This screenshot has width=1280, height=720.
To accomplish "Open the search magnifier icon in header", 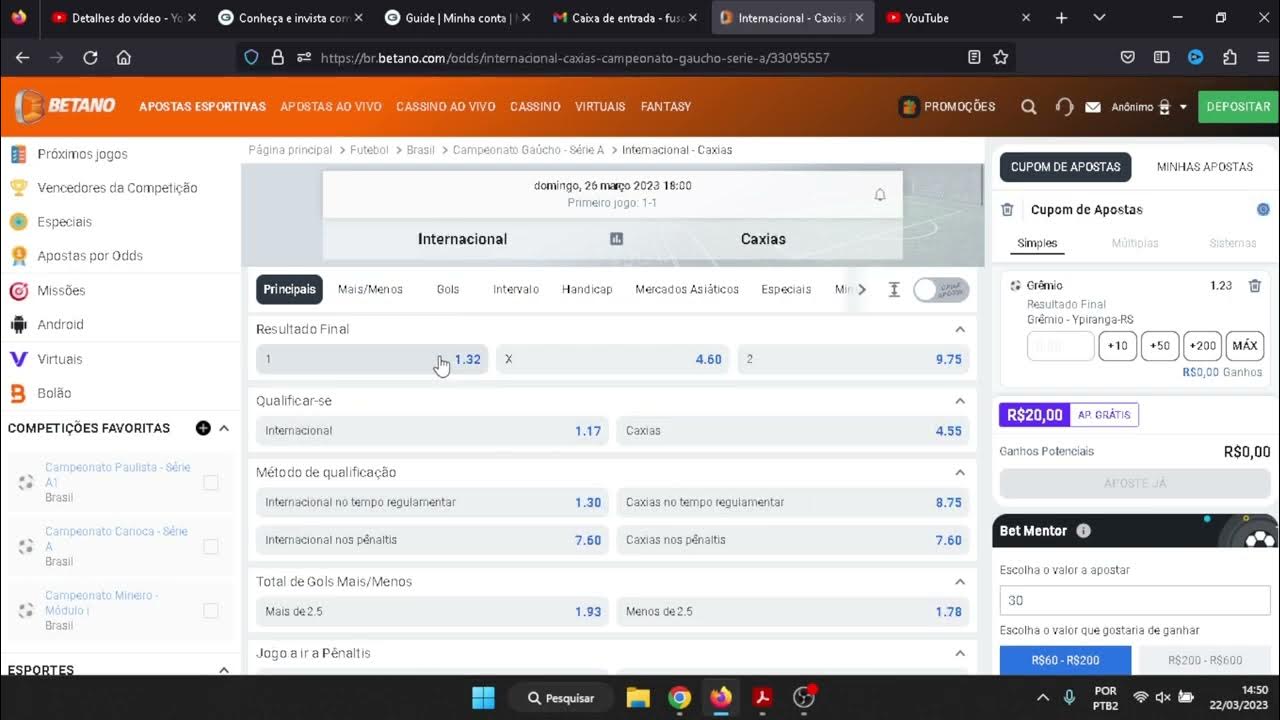I will (x=1029, y=107).
